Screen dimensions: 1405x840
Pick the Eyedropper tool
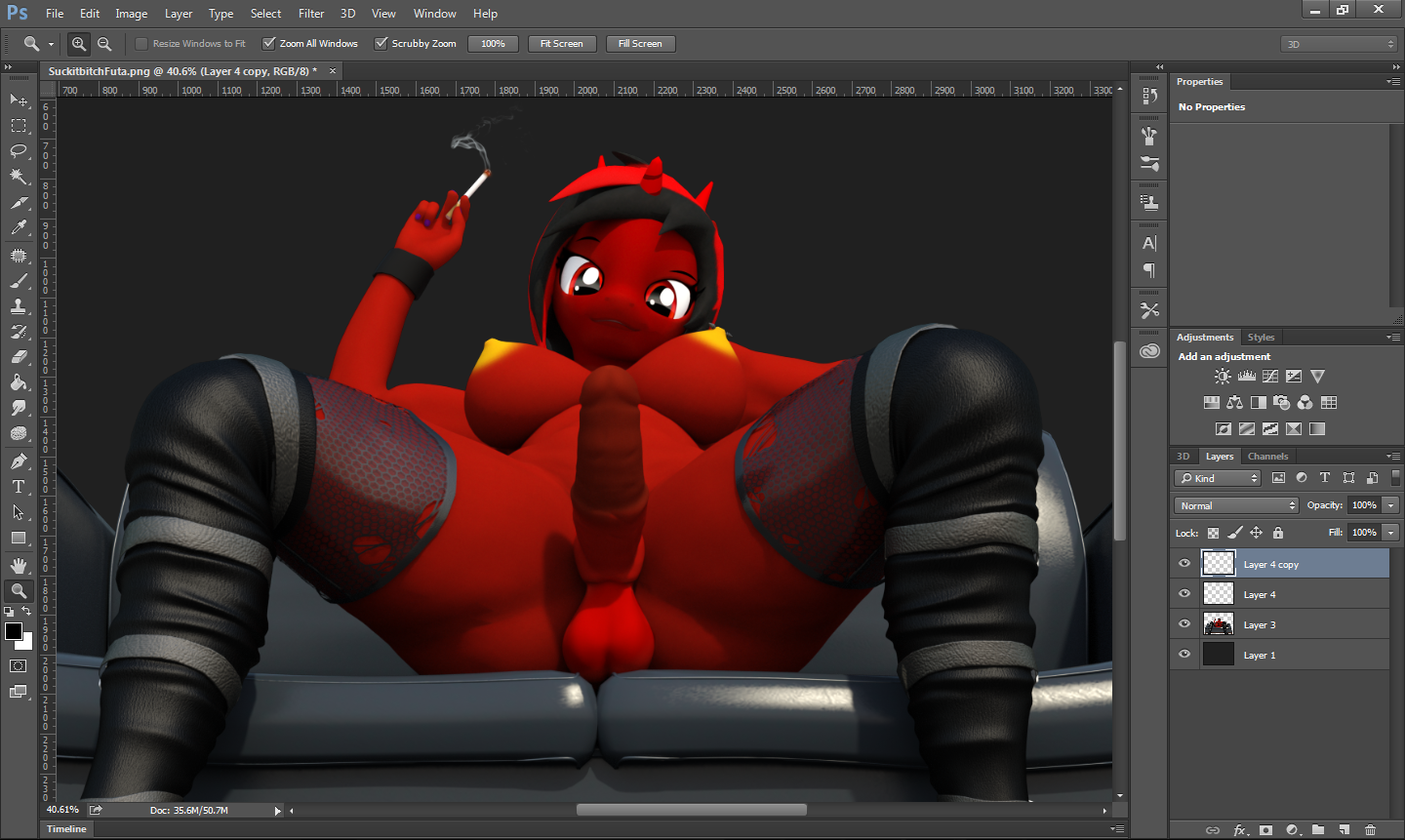pyautogui.click(x=19, y=228)
